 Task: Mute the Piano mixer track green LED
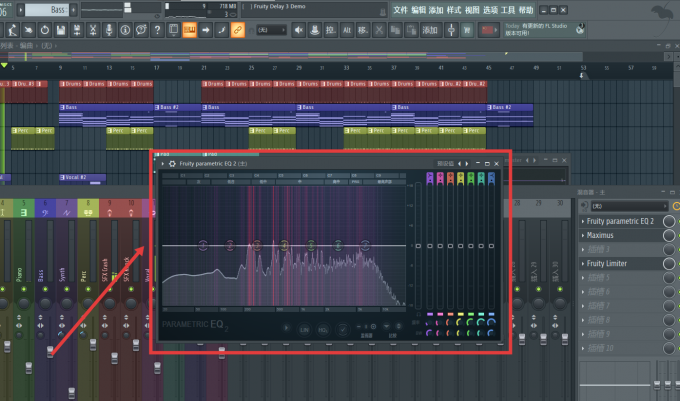[x=24, y=289]
